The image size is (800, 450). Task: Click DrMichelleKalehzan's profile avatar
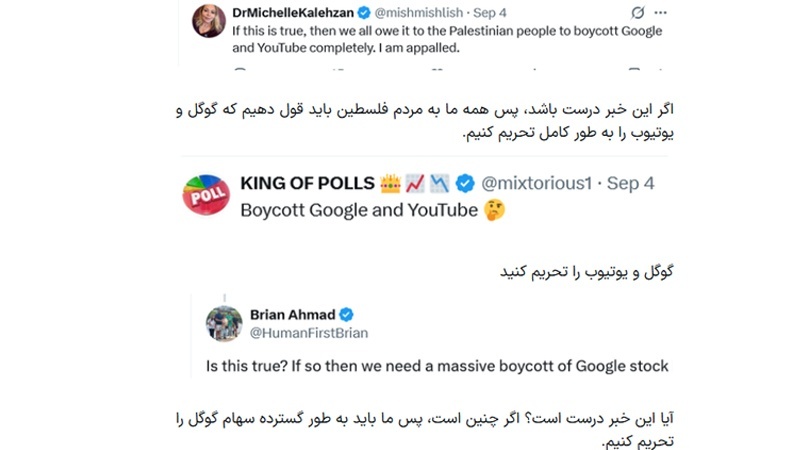click(208, 20)
